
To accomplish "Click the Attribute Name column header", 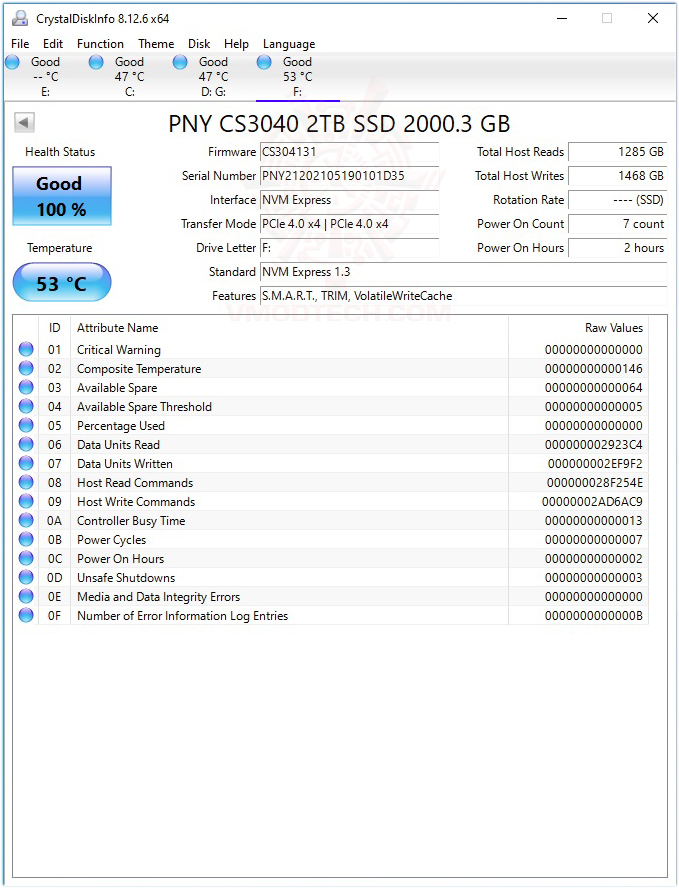I will (289, 328).
